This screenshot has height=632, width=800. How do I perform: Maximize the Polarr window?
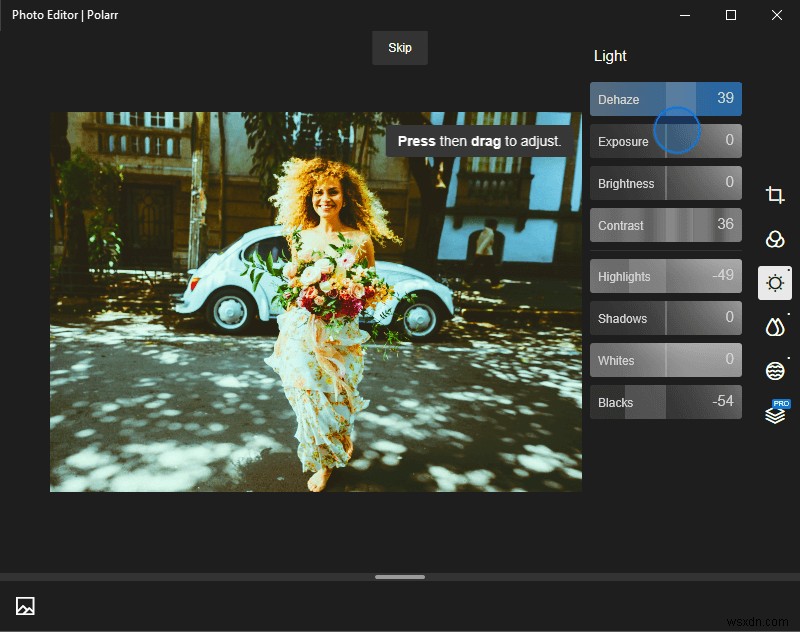(731, 15)
